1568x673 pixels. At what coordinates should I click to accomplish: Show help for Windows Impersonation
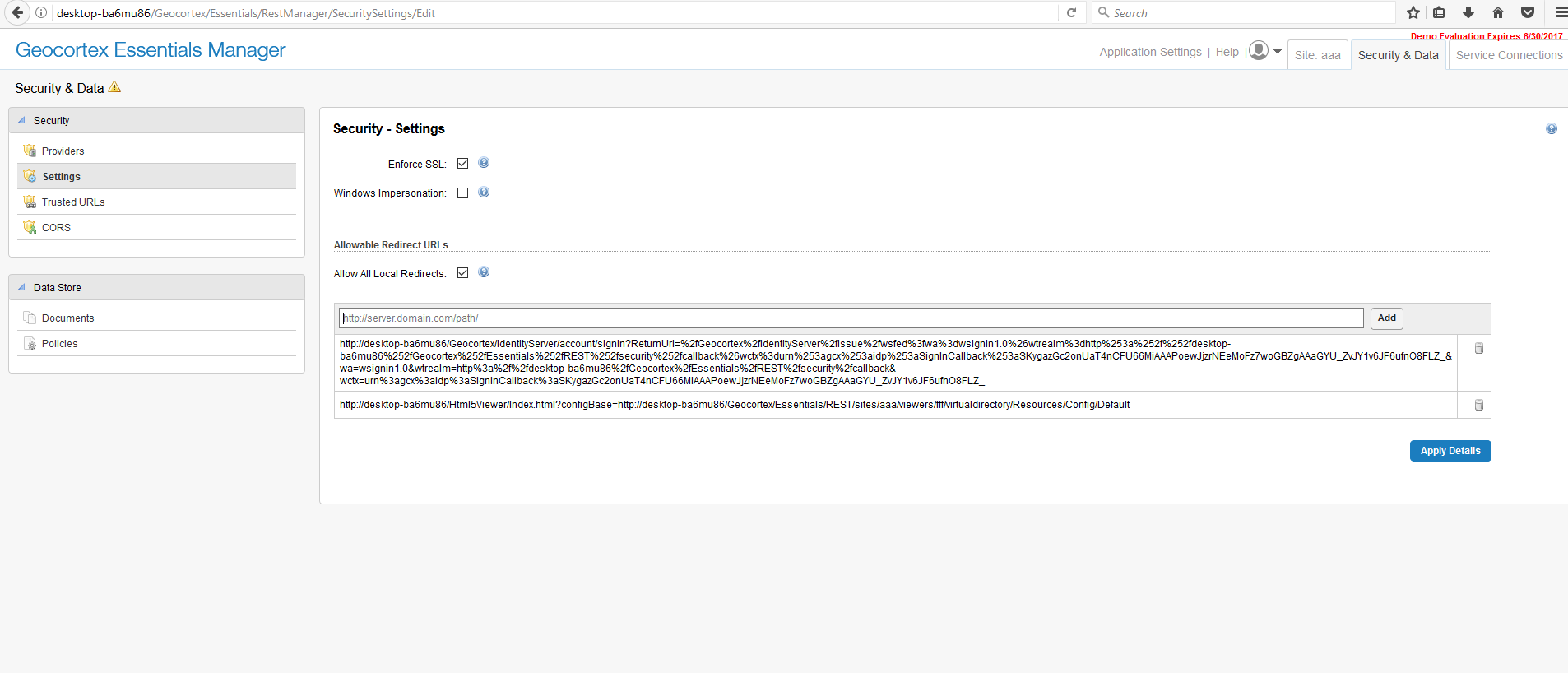click(484, 193)
